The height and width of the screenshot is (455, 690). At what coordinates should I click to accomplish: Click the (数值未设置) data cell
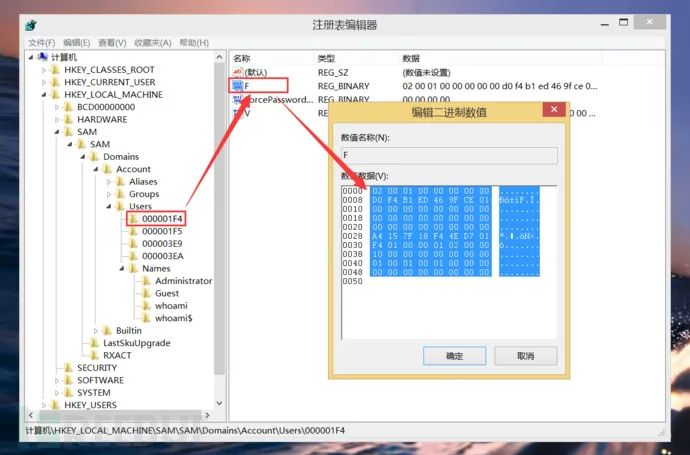426,72
